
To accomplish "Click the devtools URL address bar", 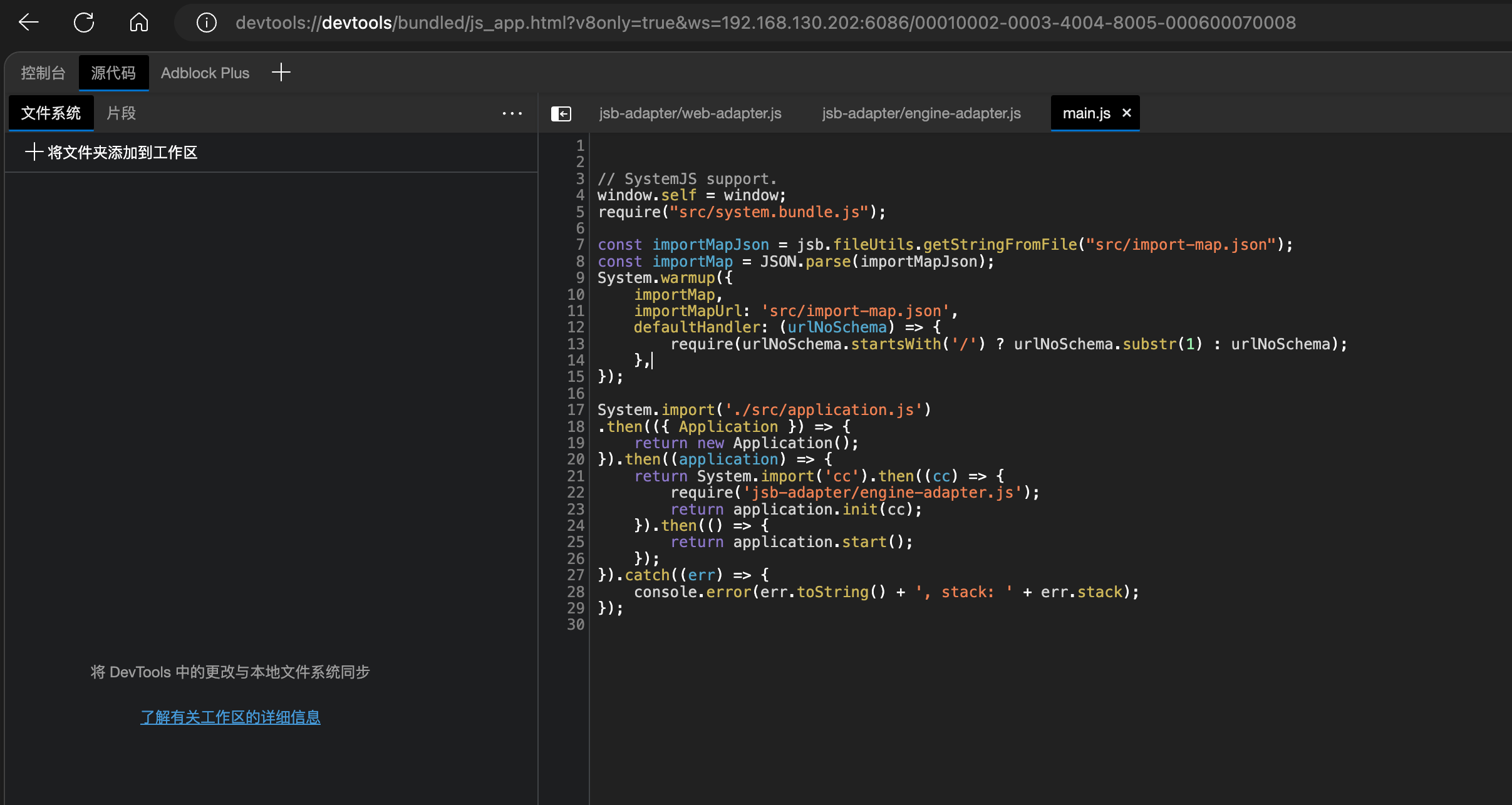I will [x=764, y=23].
